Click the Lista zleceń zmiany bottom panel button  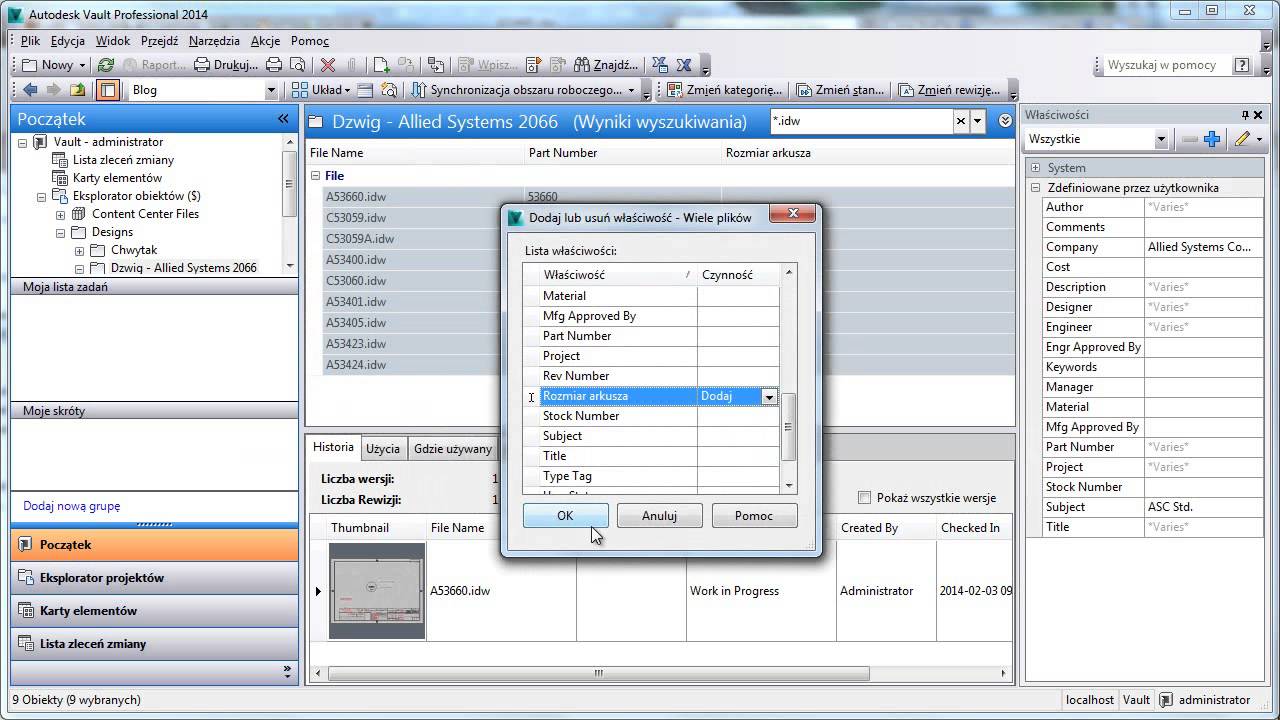pos(154,644)
